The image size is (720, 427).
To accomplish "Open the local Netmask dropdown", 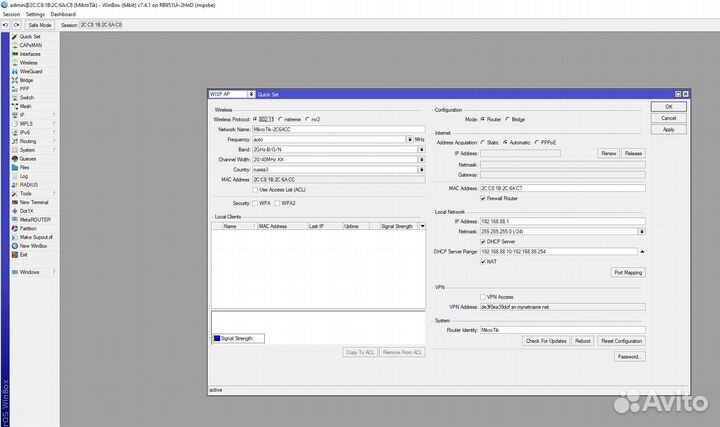I will pos(642,231).
